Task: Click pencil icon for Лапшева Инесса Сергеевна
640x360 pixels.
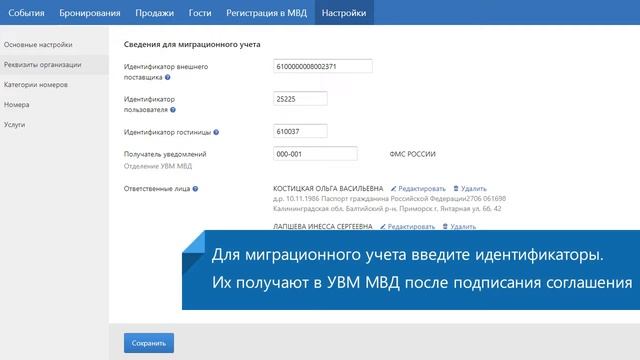Action: 383,227
